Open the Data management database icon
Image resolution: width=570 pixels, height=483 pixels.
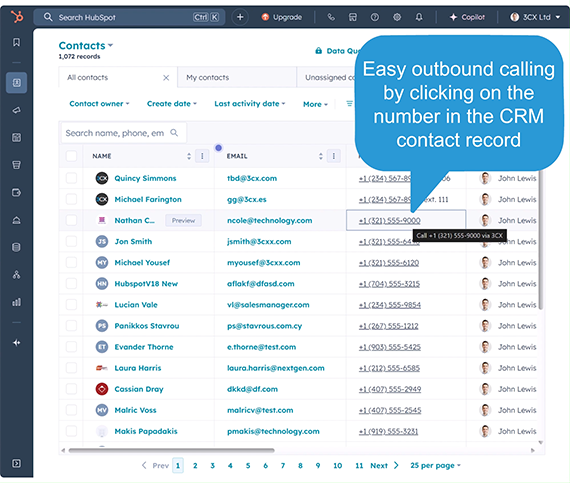16,247
